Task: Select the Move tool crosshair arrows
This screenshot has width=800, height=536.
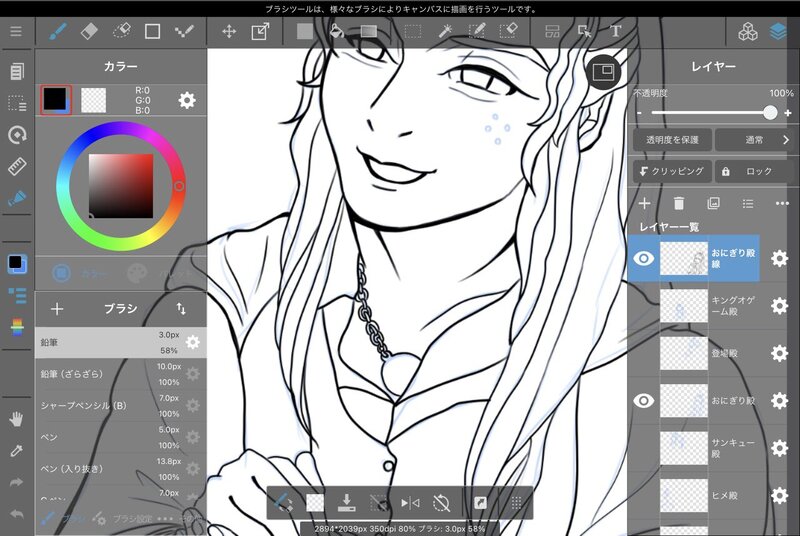Action: point(229,31)
